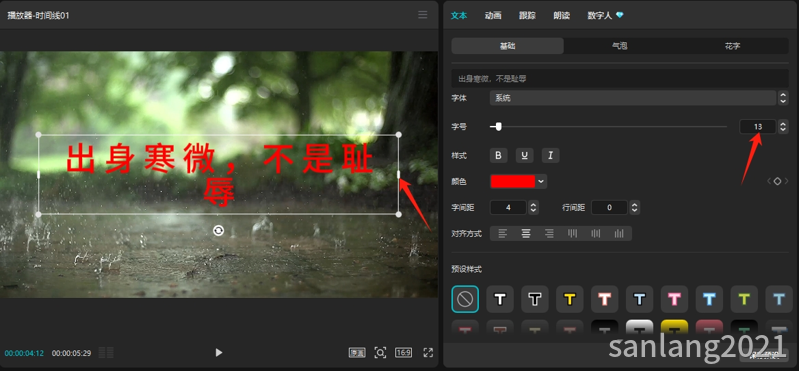Toggle the original quality preview button
This screenshot has height=371, width=799.
coord(357,352)
